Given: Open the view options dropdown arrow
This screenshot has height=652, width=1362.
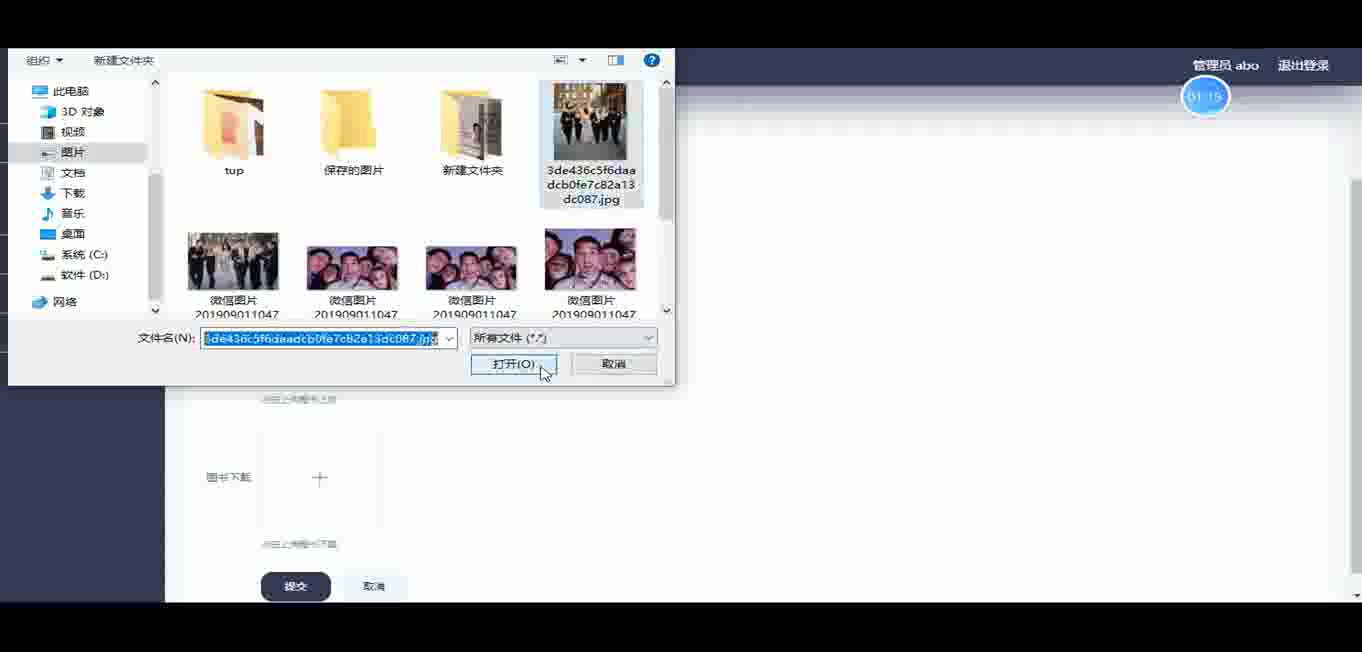Looking at the screenshot, I should (x=582, y=60).
